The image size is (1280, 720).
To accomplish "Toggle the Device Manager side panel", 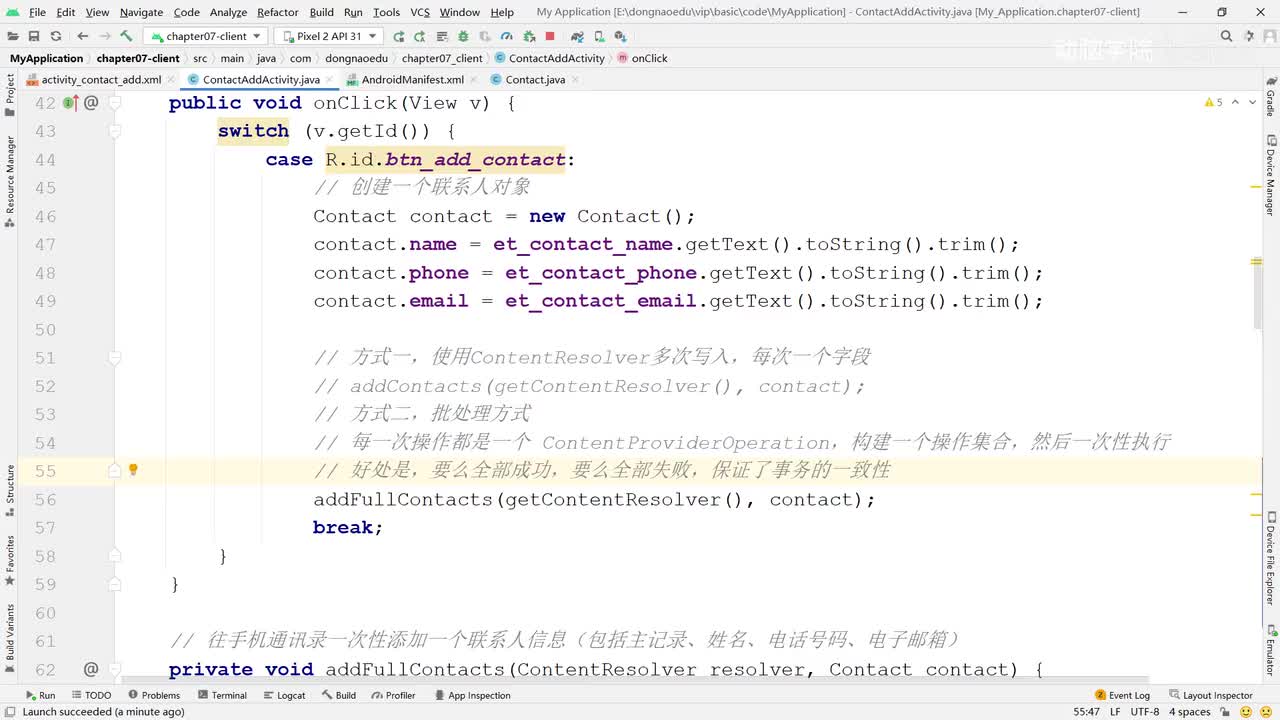I will 1270,176.
